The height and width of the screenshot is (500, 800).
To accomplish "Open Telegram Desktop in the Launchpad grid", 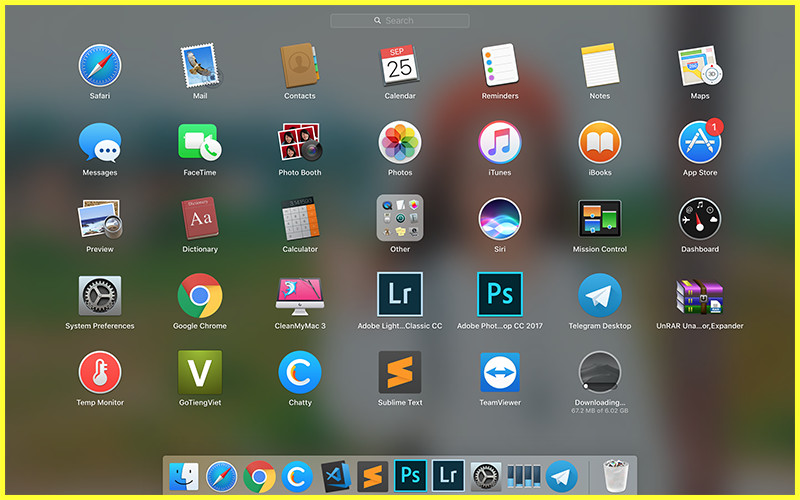I will [599, 294].
